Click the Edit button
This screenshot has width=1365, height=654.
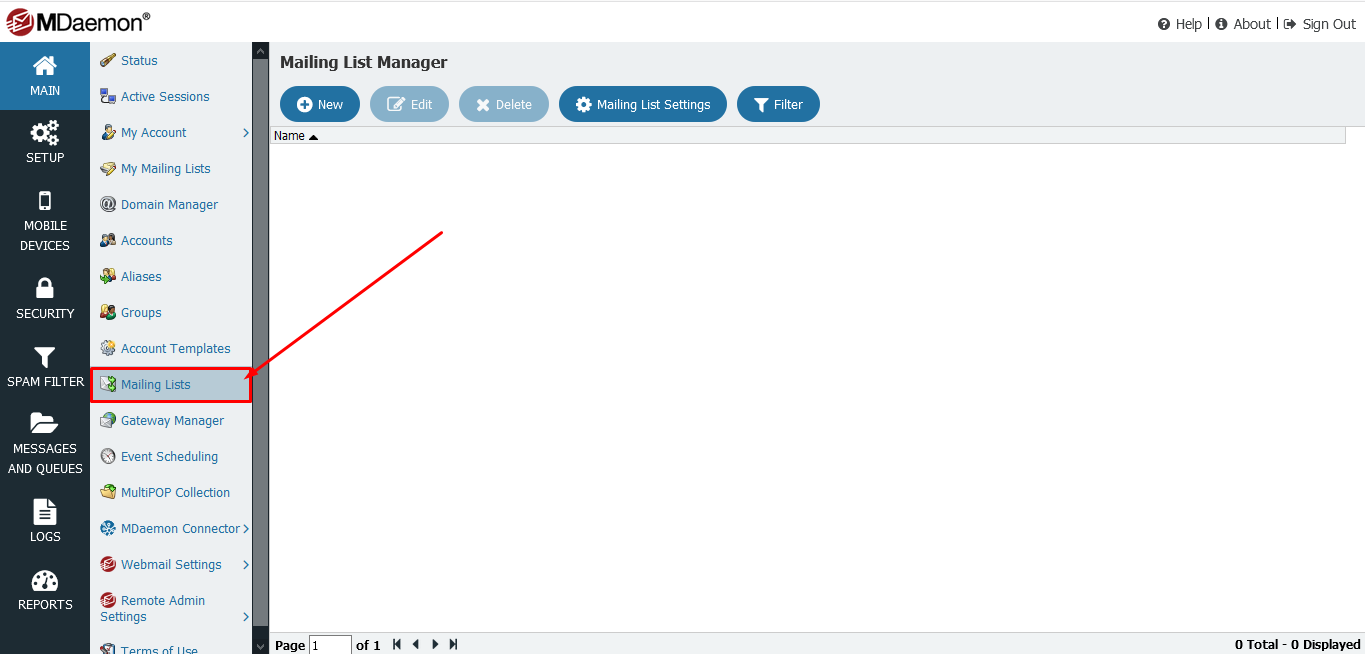tap(409, 104)
